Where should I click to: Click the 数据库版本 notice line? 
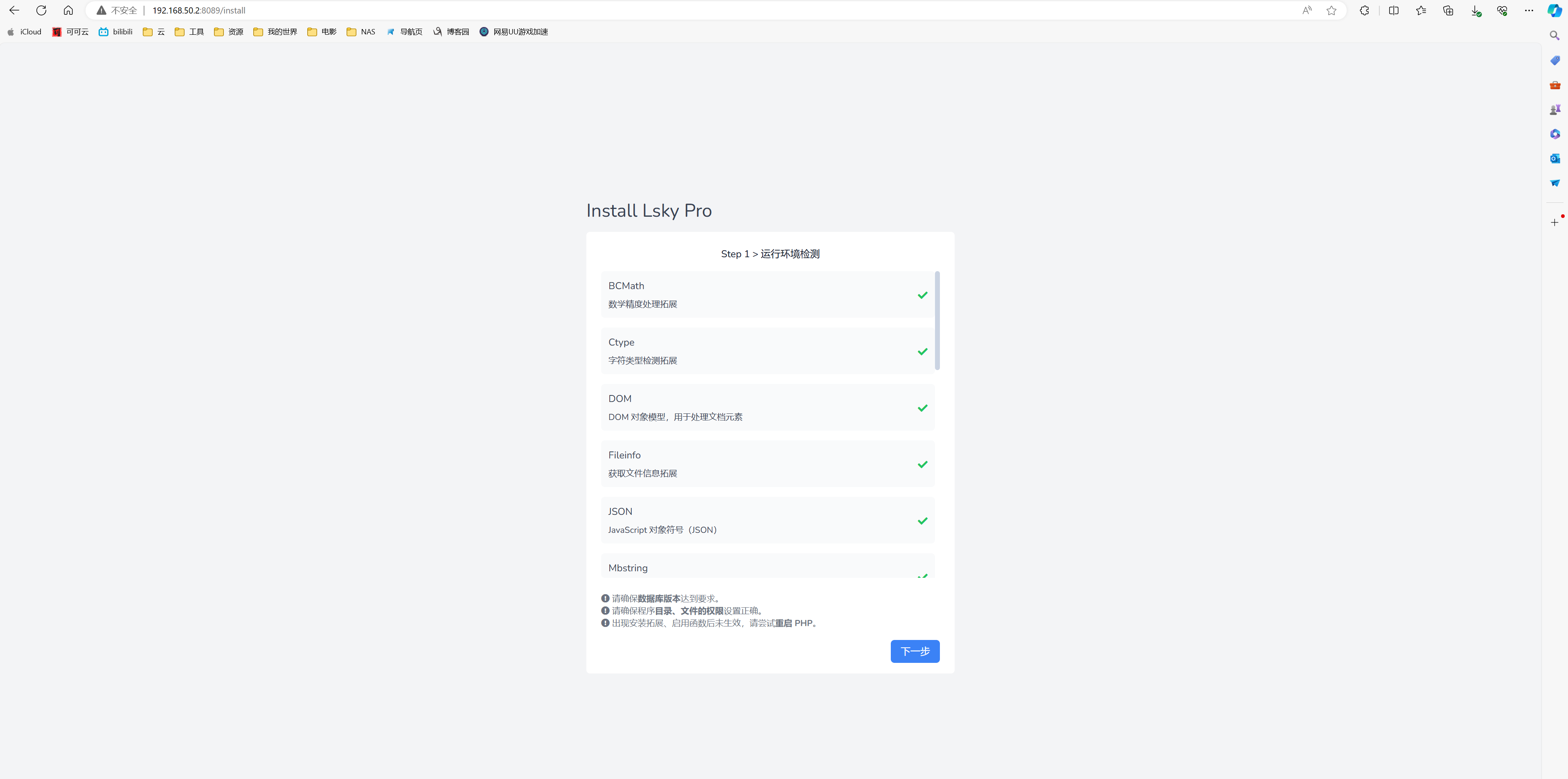coord(662,598)
